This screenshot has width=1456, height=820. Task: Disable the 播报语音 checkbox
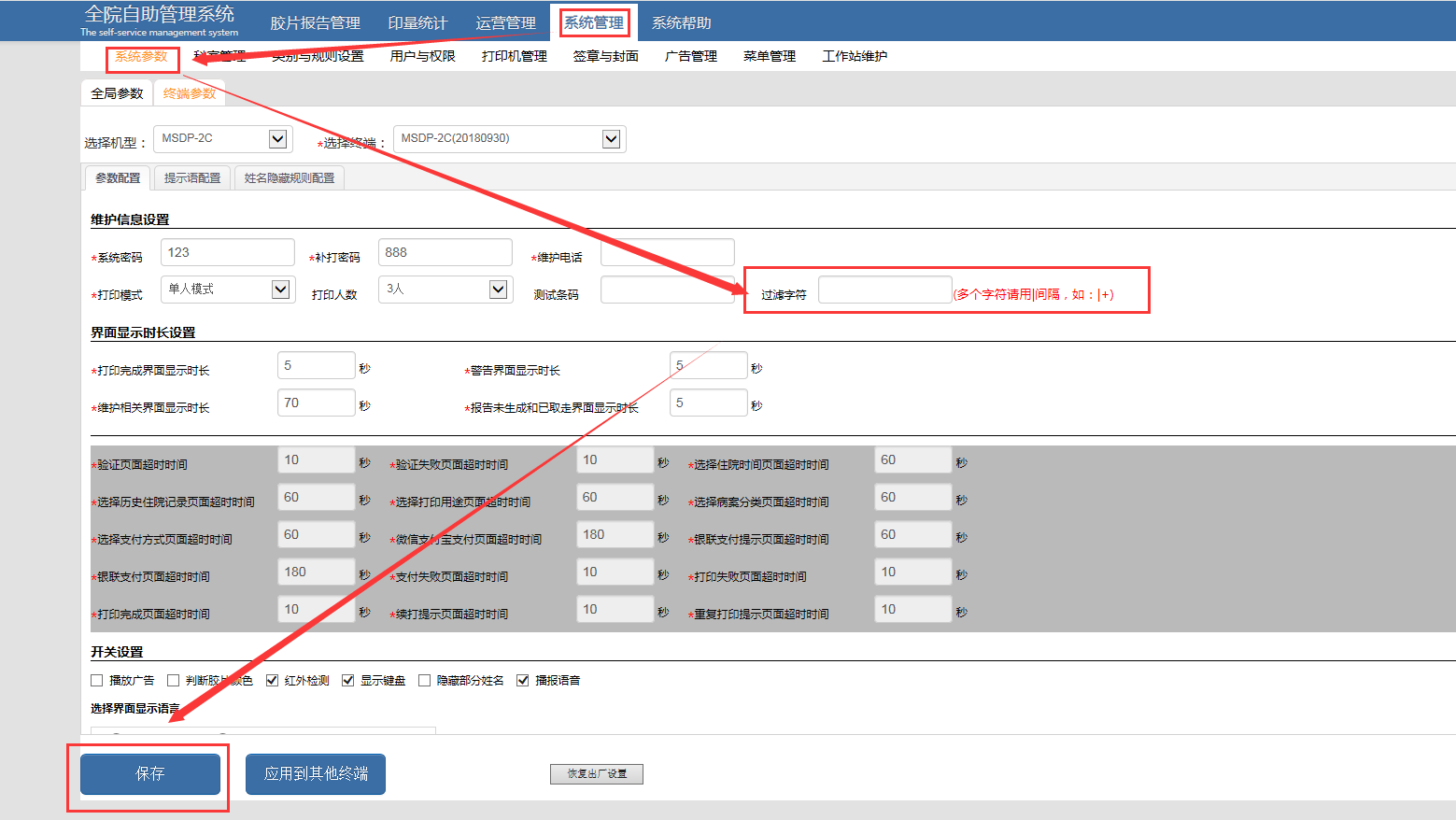tap(523, 681)
